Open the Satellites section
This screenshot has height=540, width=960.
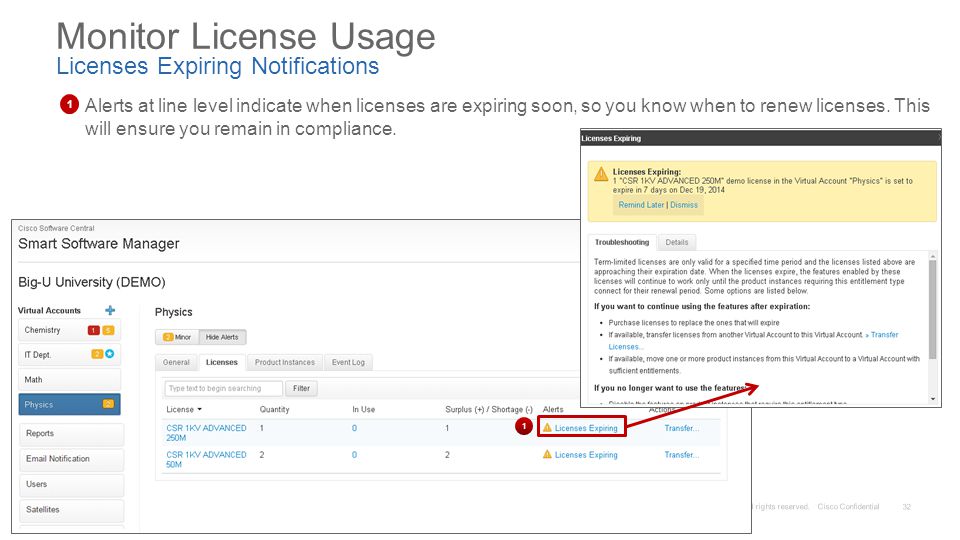pyautogui.click(x=71, y=509)
